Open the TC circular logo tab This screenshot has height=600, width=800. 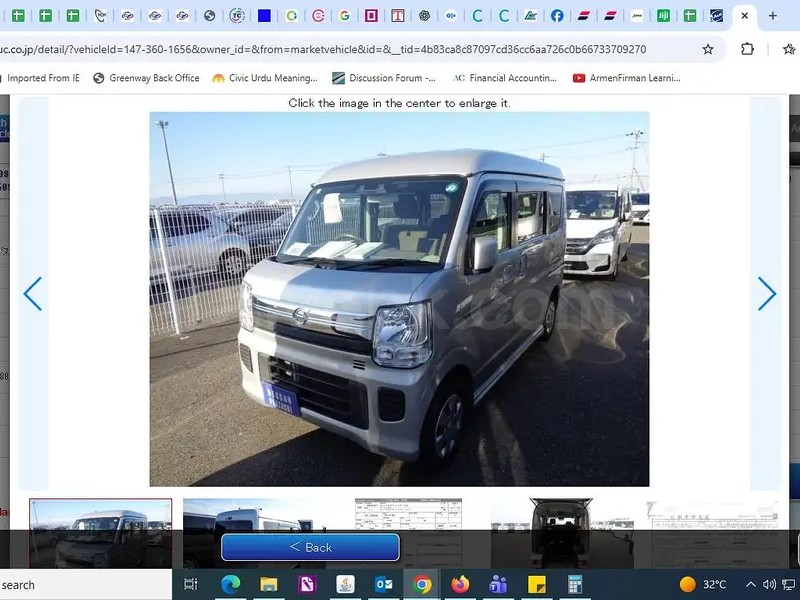(237, 16)
